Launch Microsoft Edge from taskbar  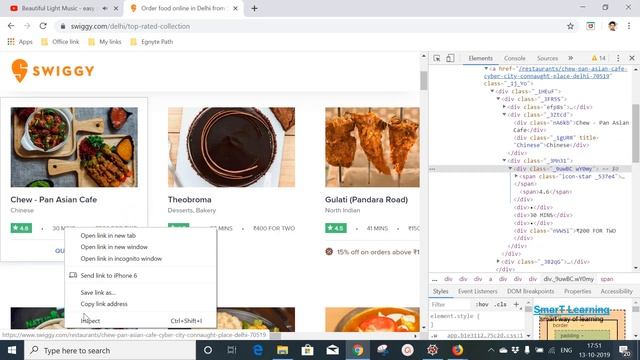(x=258, y=350)
